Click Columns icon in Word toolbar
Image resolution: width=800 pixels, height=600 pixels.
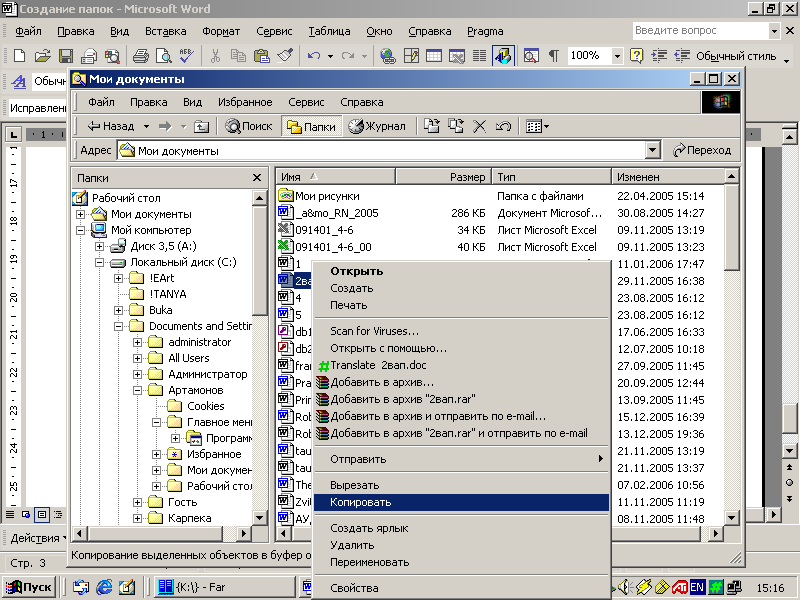479,56
